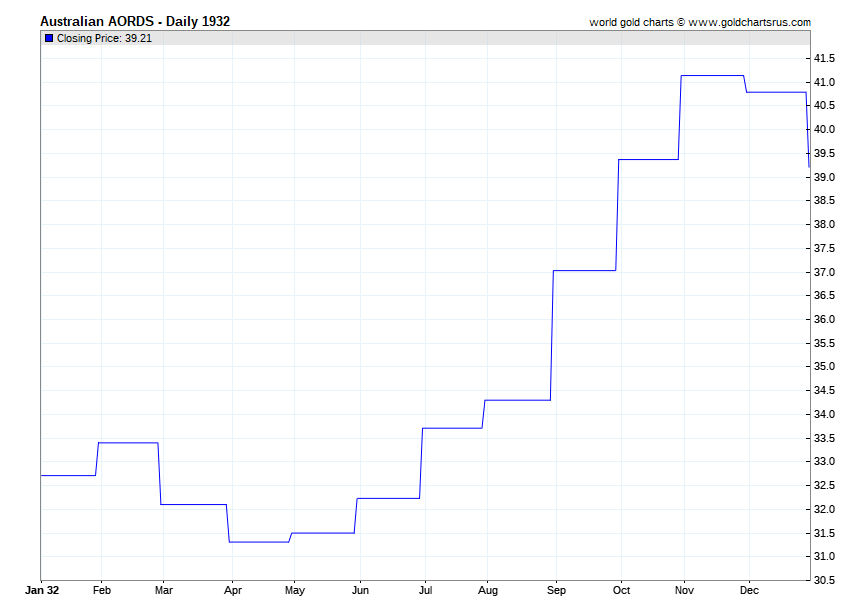Click the 33.5 y-axis value
The image size is (850, 616).
pyautogui.click(x=824, y=438)
